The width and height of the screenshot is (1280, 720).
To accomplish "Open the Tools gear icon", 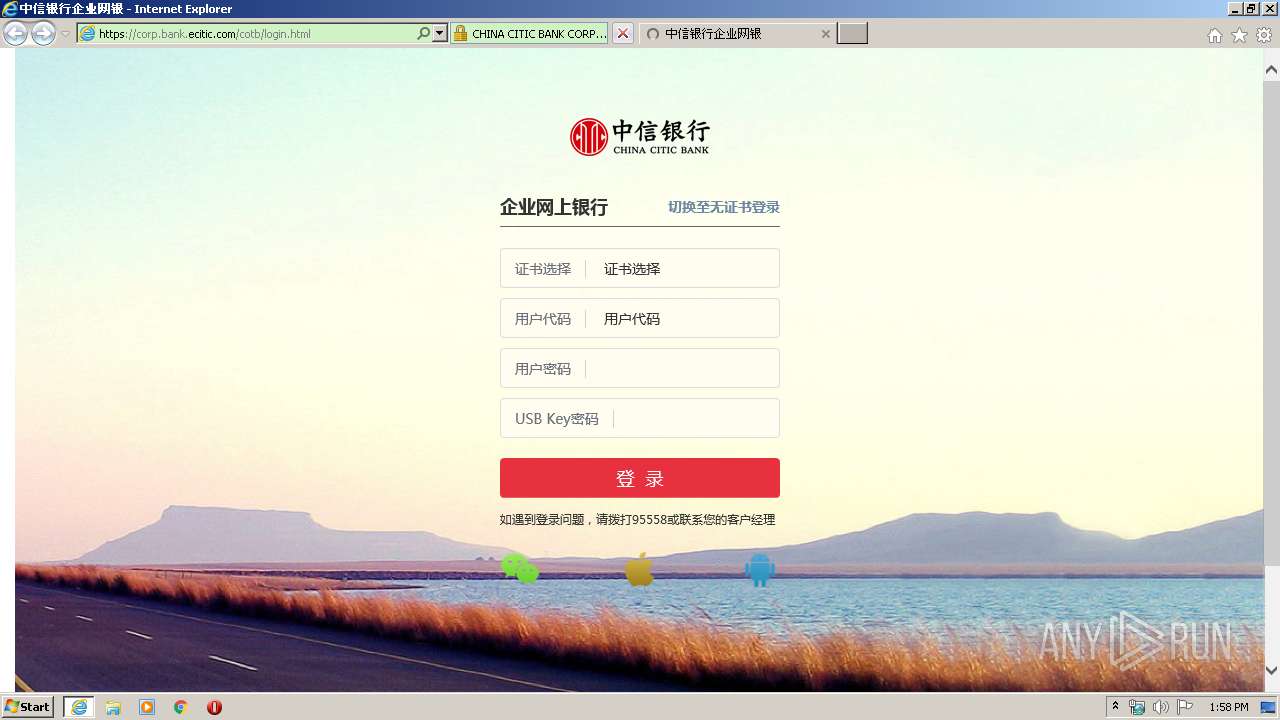I will (x=1264, y=35).
